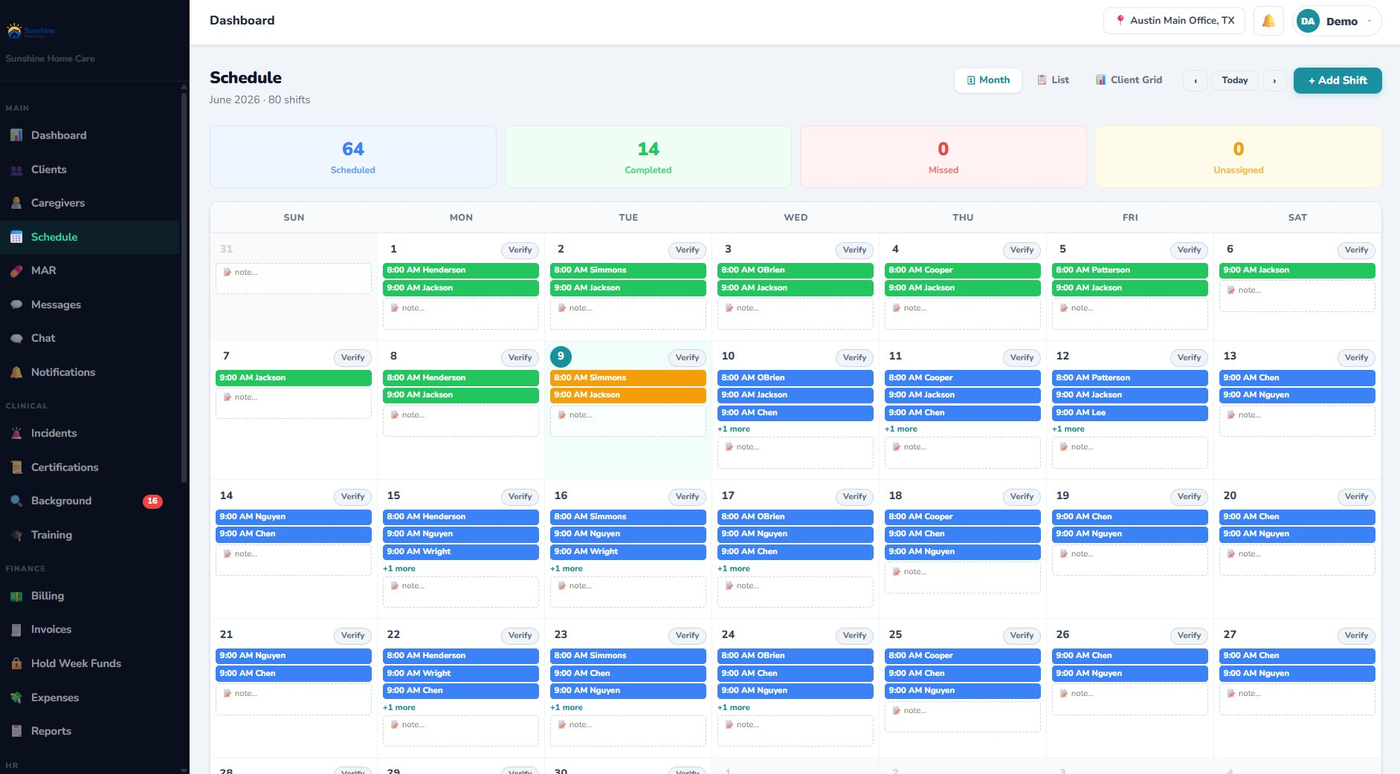Viewport: 1400px width, 774px height.
Task: Open the Dashboard sidebar icon
Action: point(16,135)
